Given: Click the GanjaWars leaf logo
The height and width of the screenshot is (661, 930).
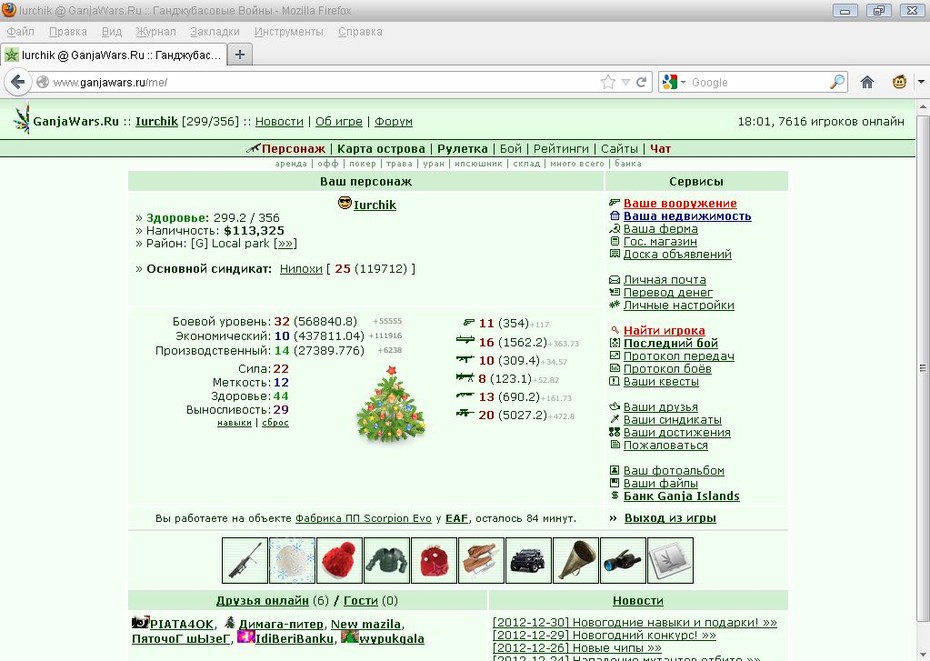Looking at the screenshot, I should point(21,119).
